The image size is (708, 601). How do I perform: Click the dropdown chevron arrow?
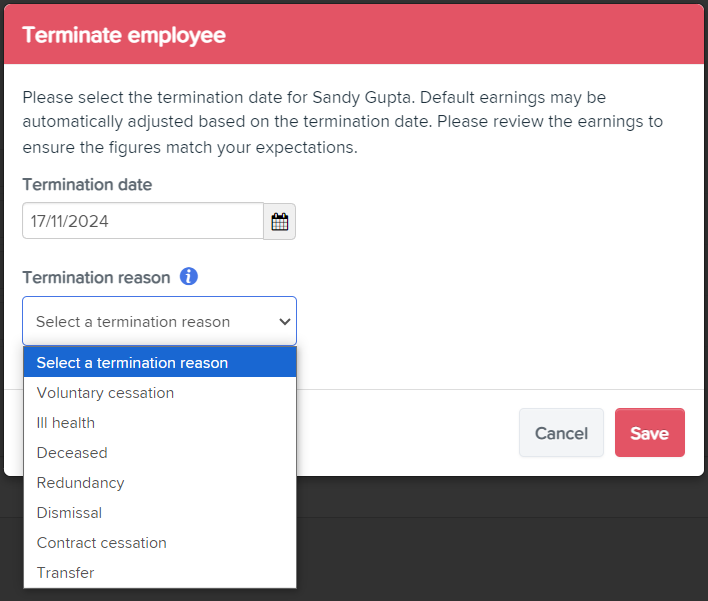pos(284,321)
